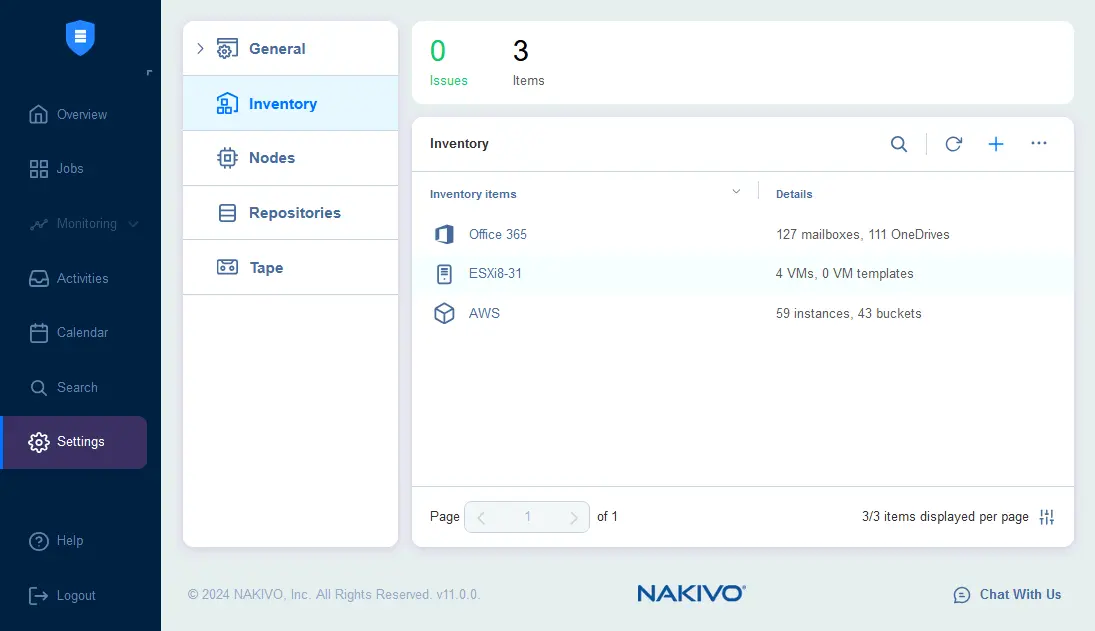Viewport: 1095px width, 631px height.
Task: Open the Overview home icon
Action: point(38,114)
